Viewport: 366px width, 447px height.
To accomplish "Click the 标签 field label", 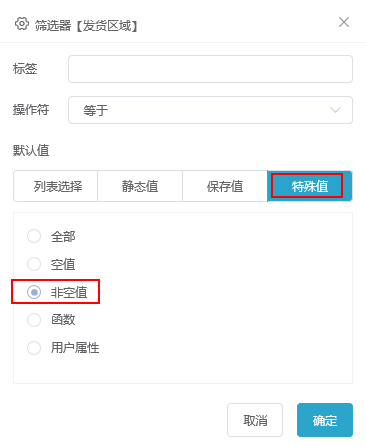I will pyautogui.click(x=25, y=69).
